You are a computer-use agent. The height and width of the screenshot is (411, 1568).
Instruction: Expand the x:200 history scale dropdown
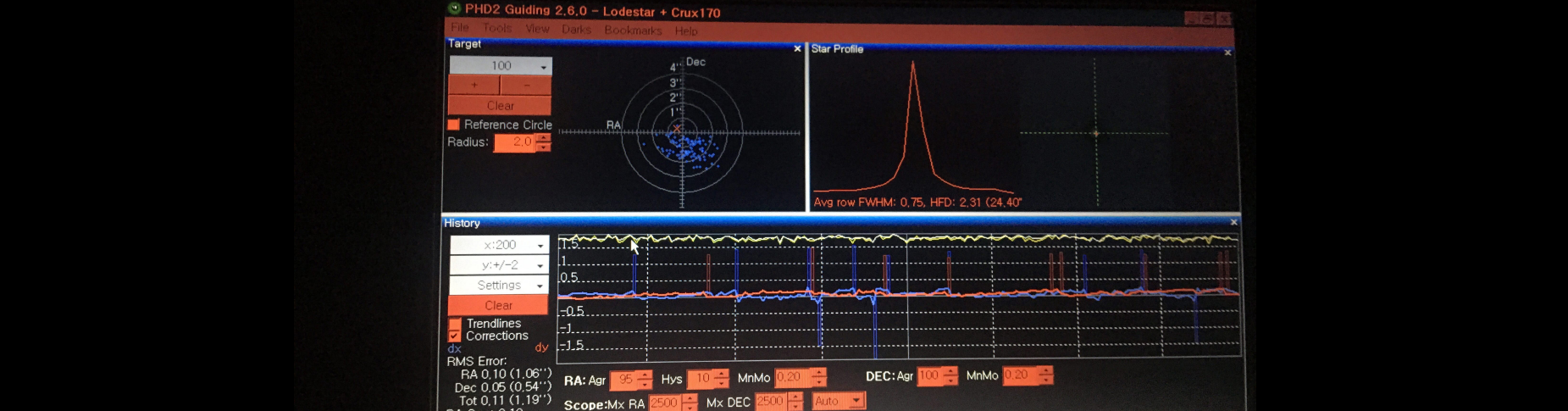click(x=499, y=245)
